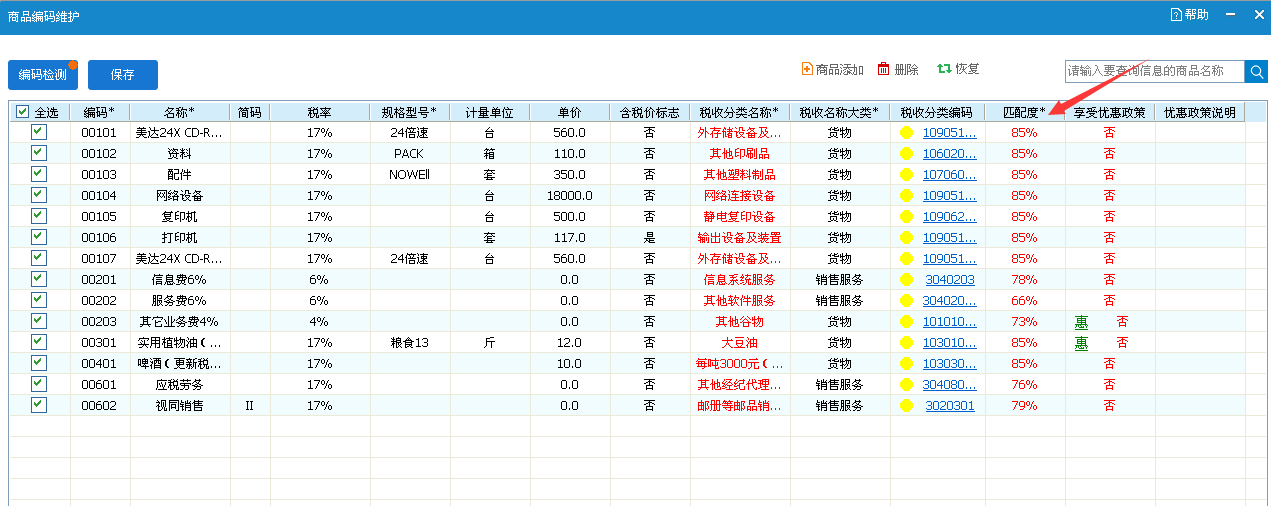Uncheck the checkbox for row 00102
This screenshot has width=1271, height=506.
[39, 153]
